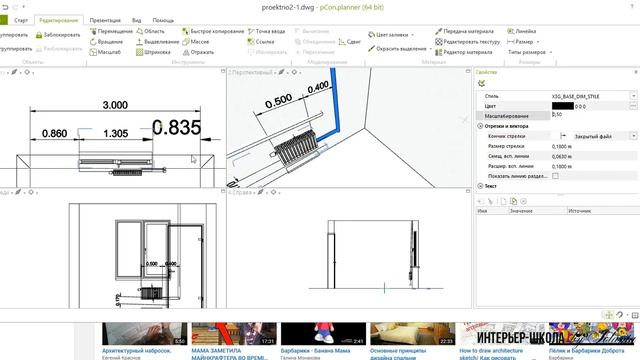Choose the Область area tool
The height and width of the screenshot is (360, 640).
tap(151, 31)
